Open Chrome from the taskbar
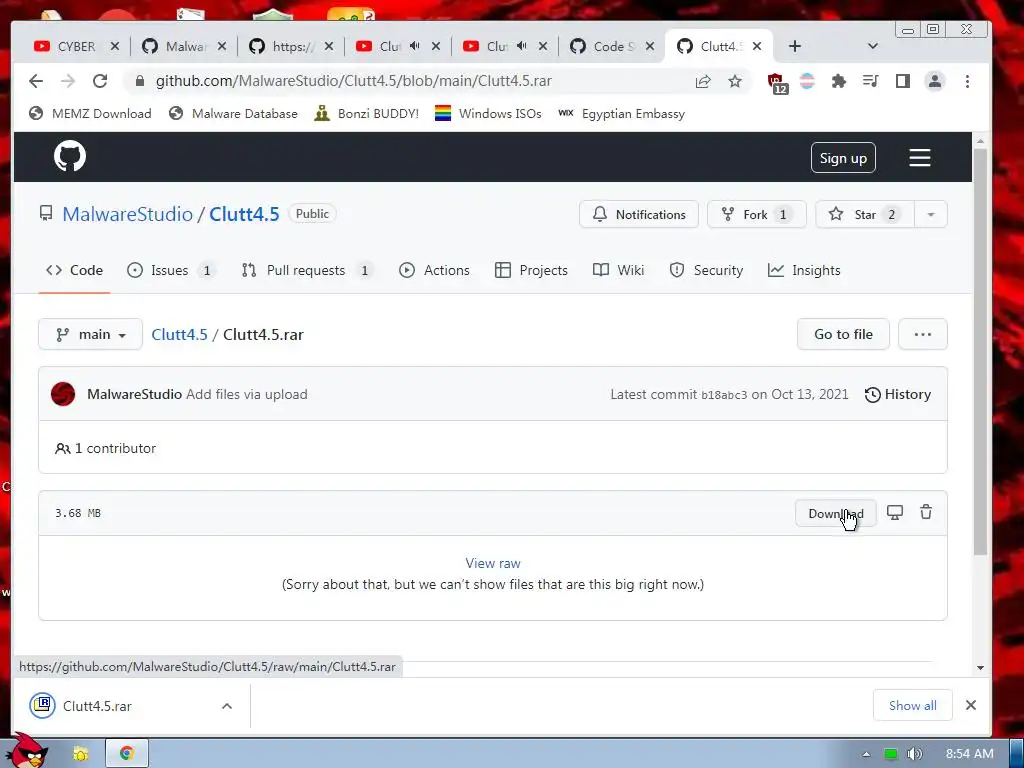Screen dimensions: 1024x768 click(x=127, y=753)
